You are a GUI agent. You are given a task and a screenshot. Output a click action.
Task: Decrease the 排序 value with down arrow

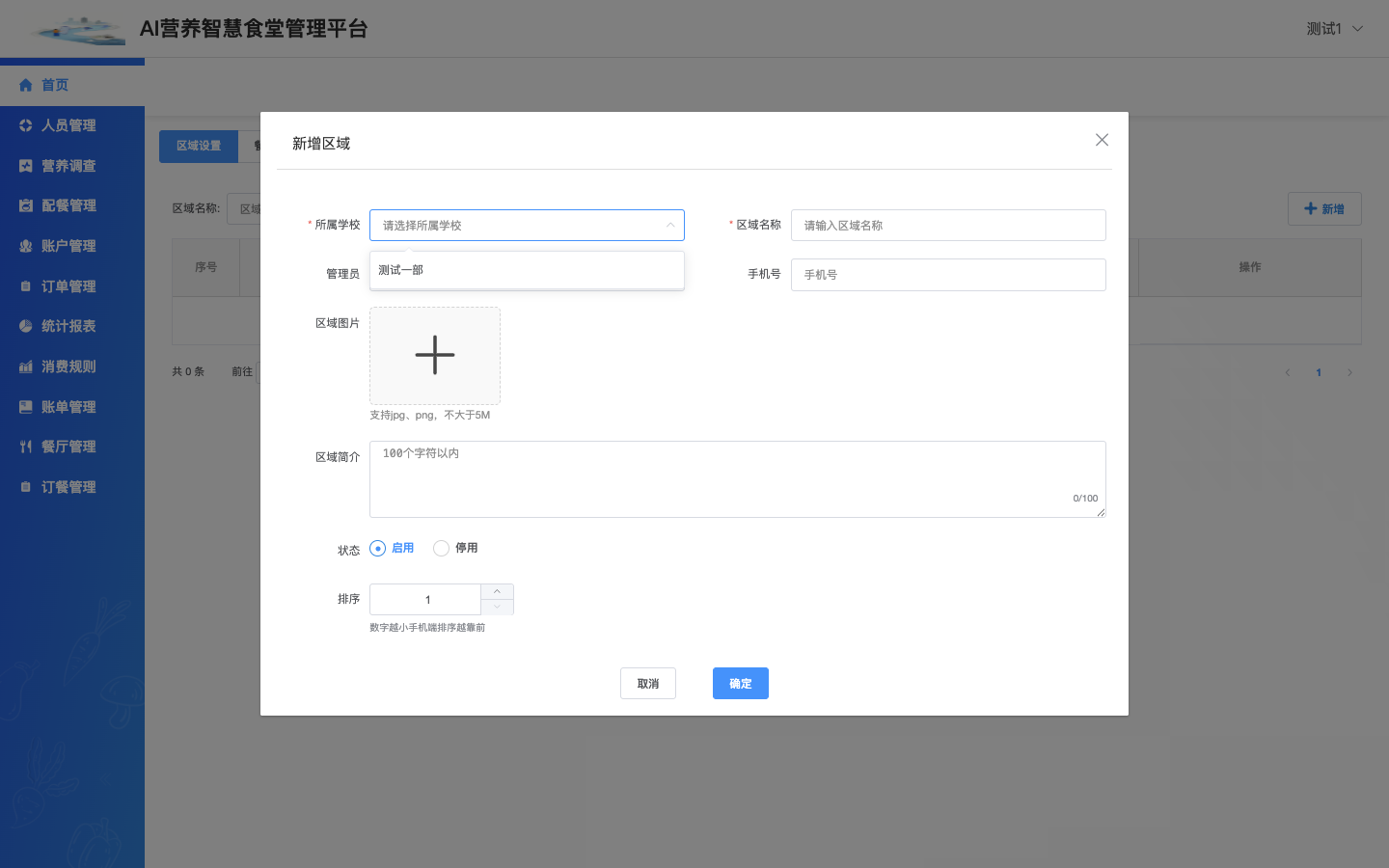tap(497, 607)
